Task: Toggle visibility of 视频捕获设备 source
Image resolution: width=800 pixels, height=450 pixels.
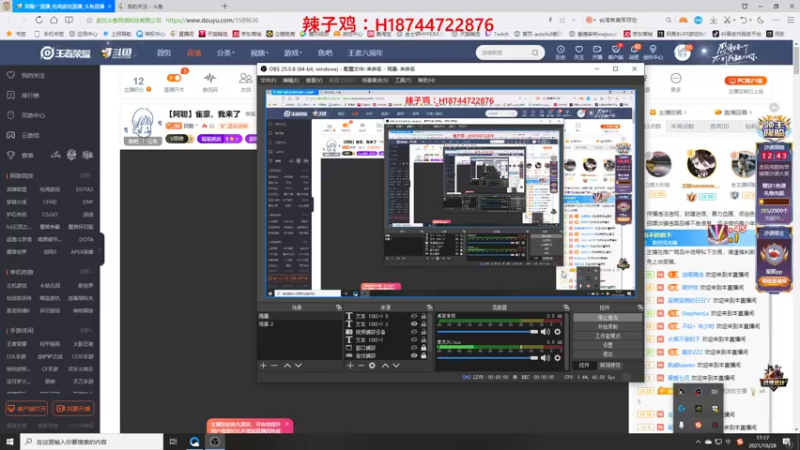Action: (414, 332)
